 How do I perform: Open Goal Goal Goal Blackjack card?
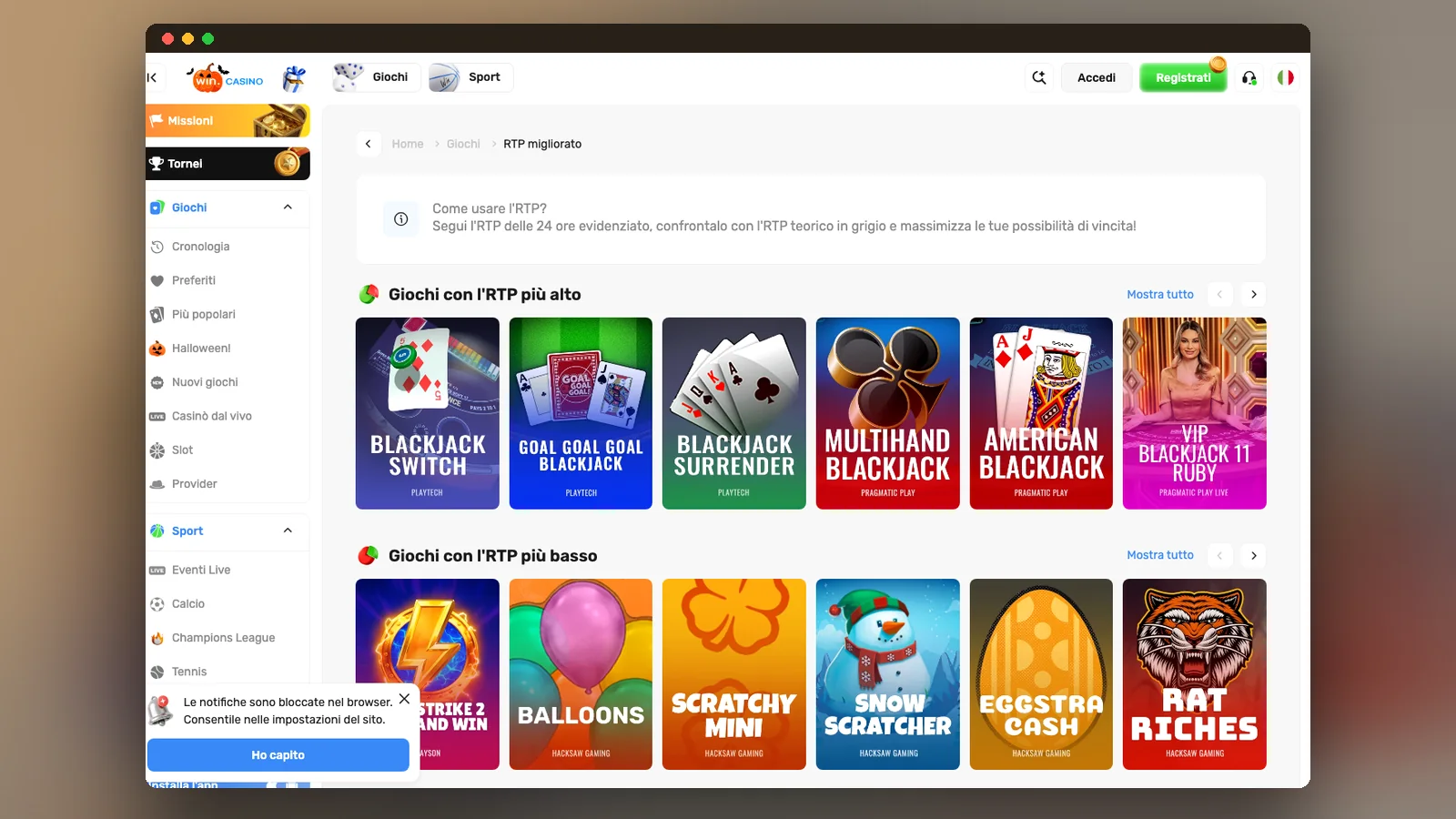581,413
